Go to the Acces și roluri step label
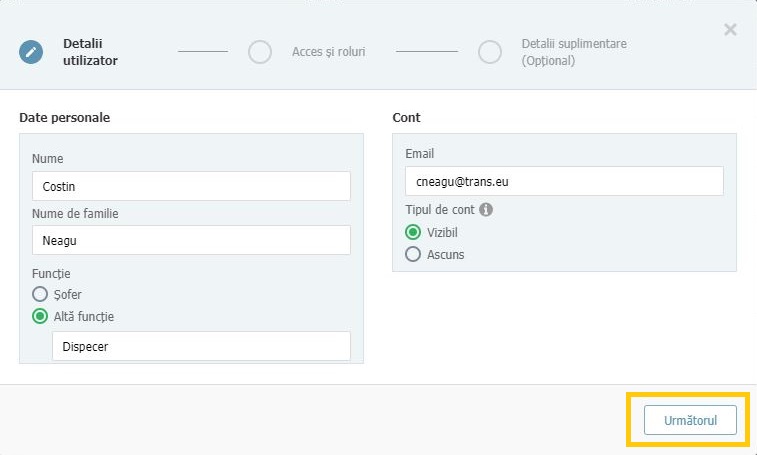 coord(328,52)
